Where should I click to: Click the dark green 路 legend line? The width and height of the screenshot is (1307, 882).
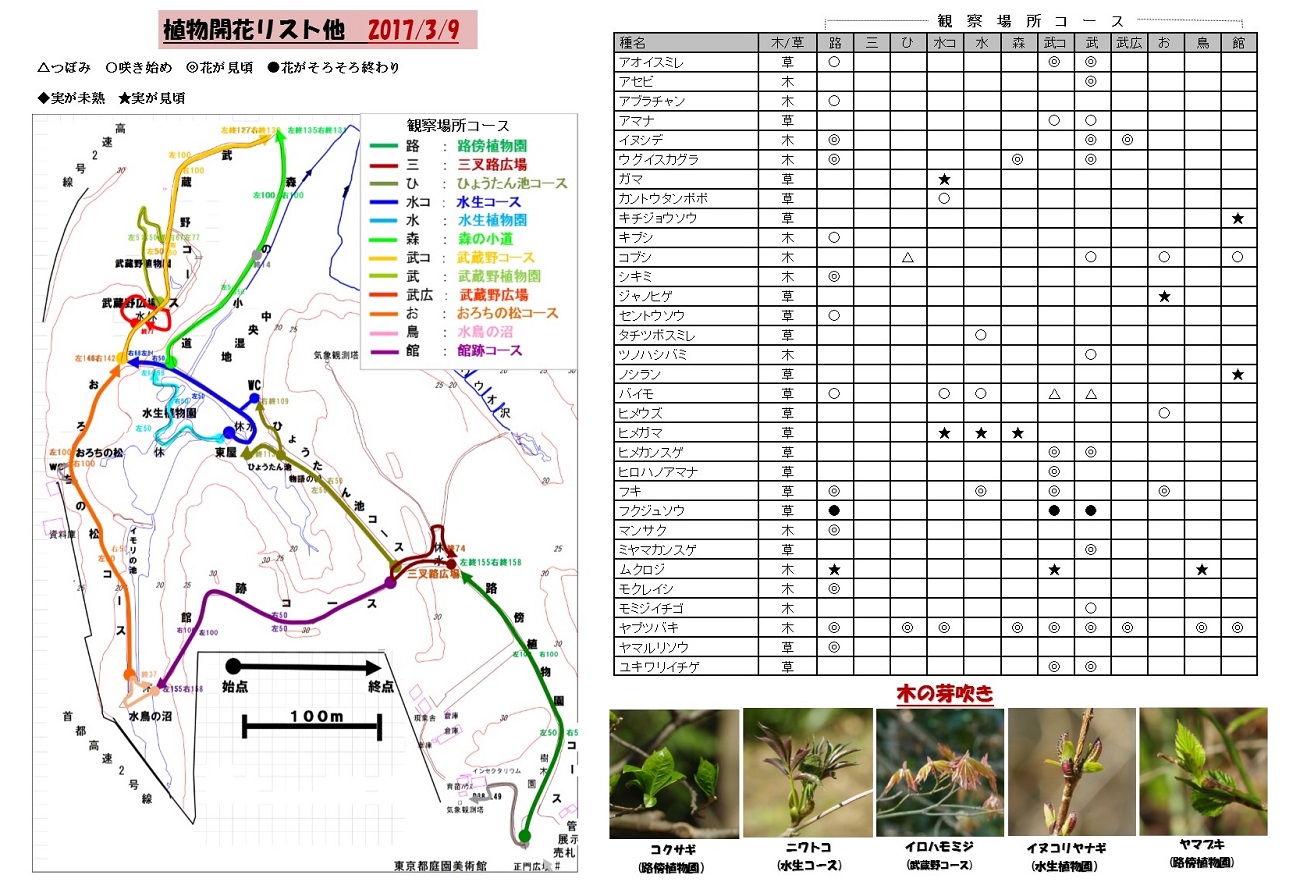tap(385, 146)
